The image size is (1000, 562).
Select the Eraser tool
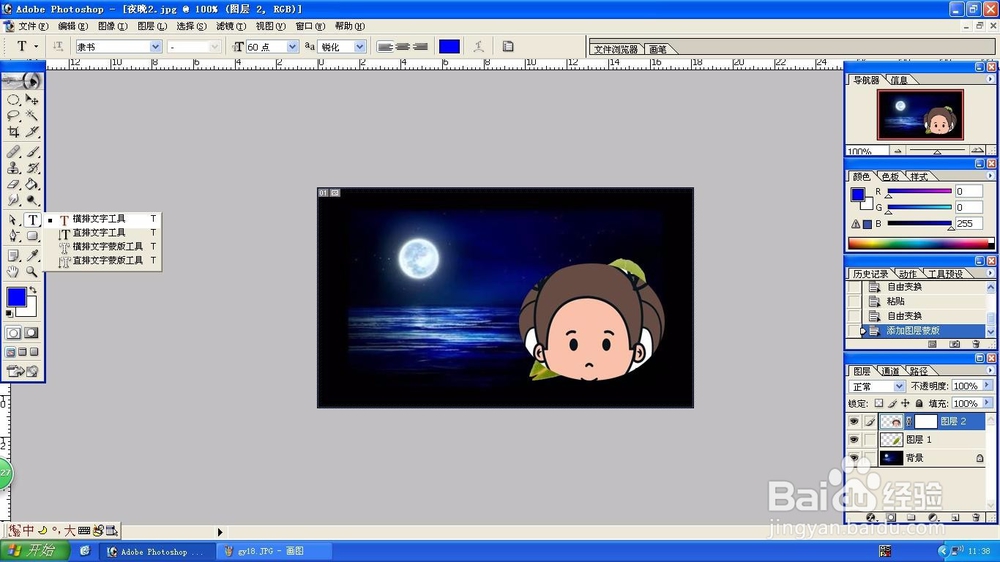[x=13, y=184]
